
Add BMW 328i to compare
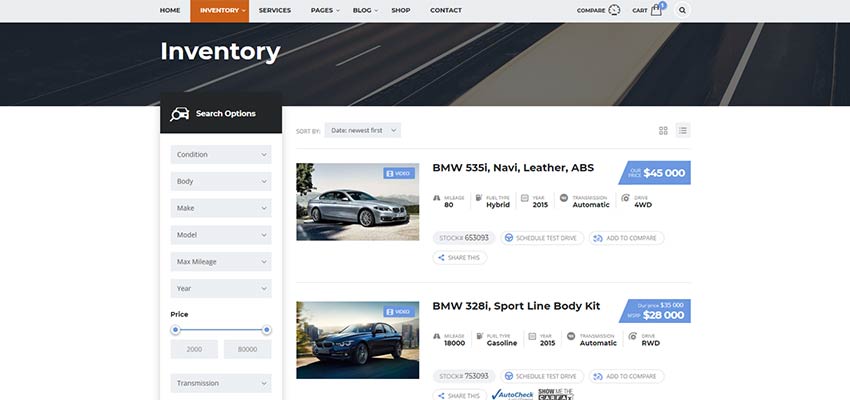[x=627, y=376]
